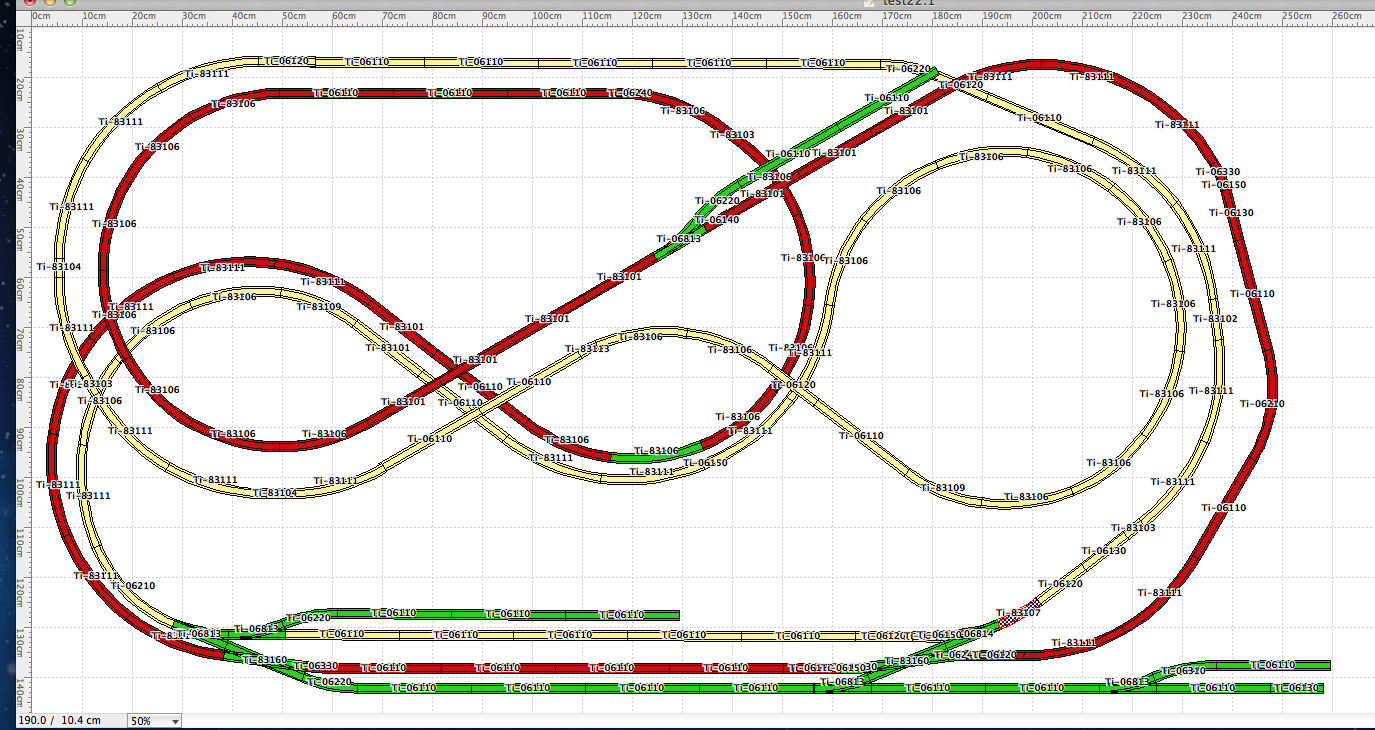Image resolution: width=1375 pixels, height=730 pixels.
Task: Select Ti-06330 label next to left Ti-83160
Action: (x=315, y=666)
